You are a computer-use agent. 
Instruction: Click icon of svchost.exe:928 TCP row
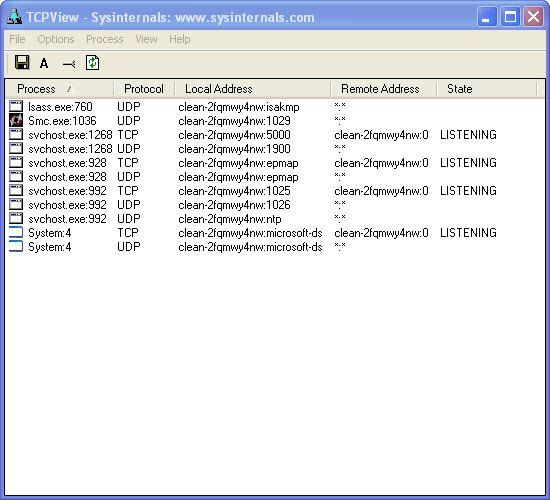point(16,162)
